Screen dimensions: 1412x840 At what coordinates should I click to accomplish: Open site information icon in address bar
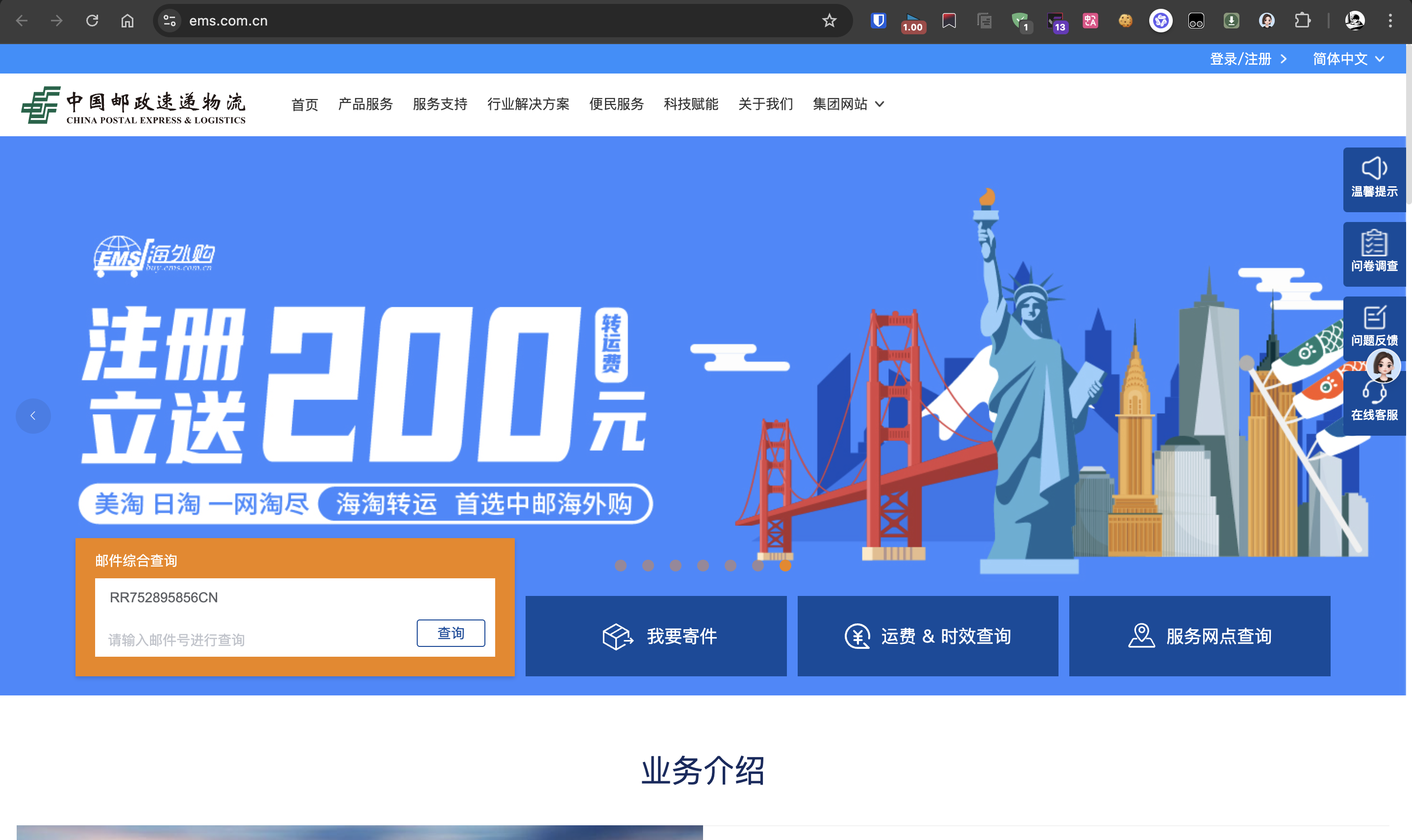[x=169, y=21]
